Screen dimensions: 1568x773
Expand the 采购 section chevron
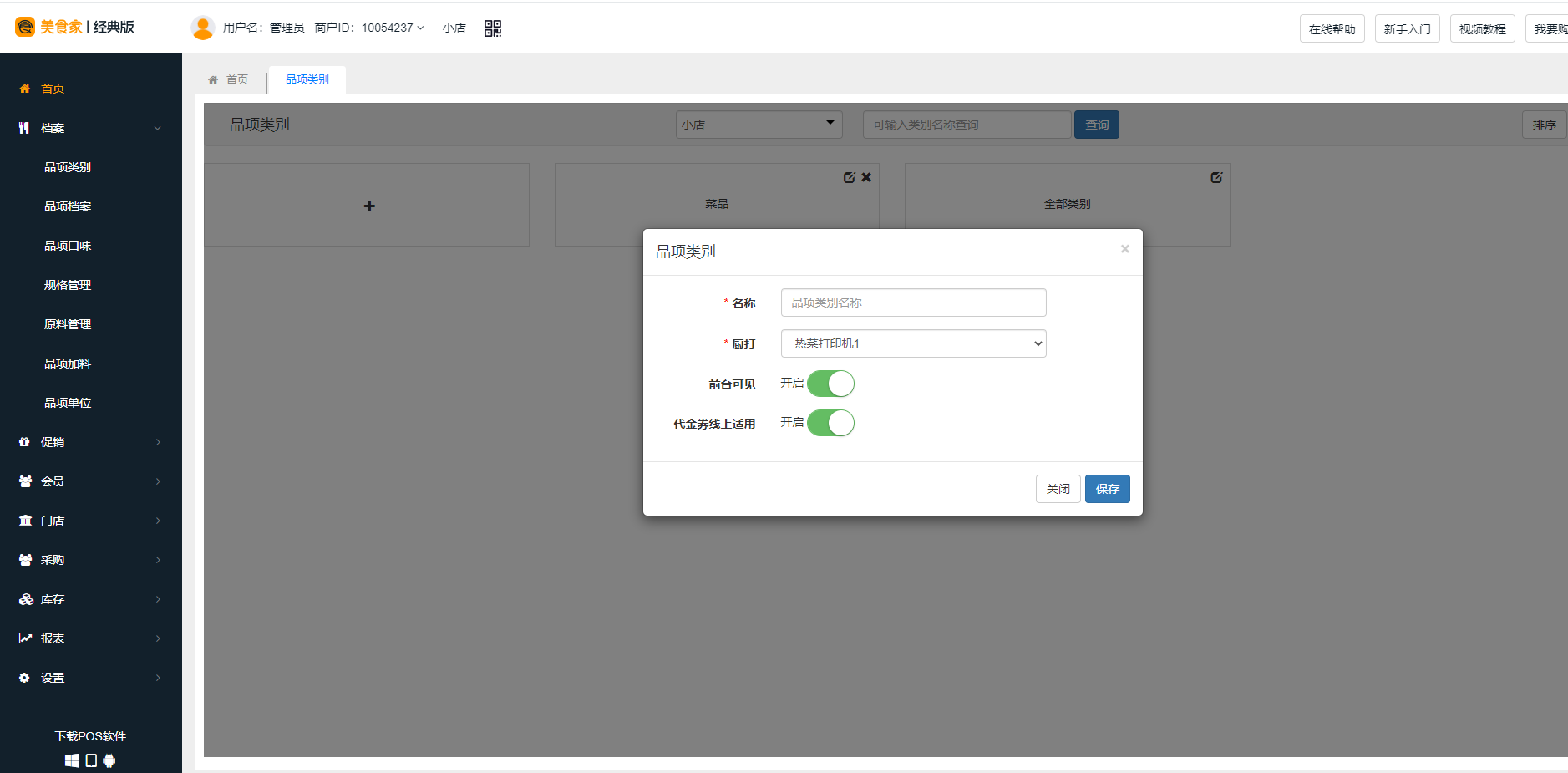(158, 560)
